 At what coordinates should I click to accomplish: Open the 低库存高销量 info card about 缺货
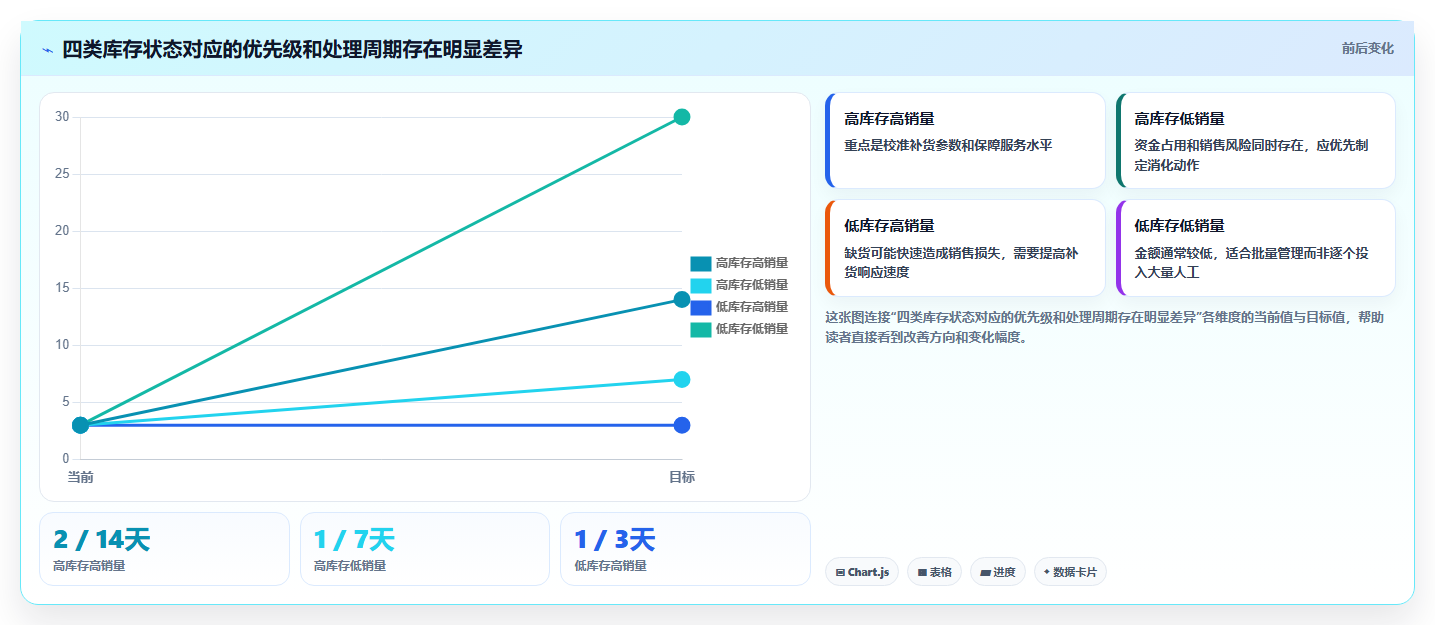965,248
